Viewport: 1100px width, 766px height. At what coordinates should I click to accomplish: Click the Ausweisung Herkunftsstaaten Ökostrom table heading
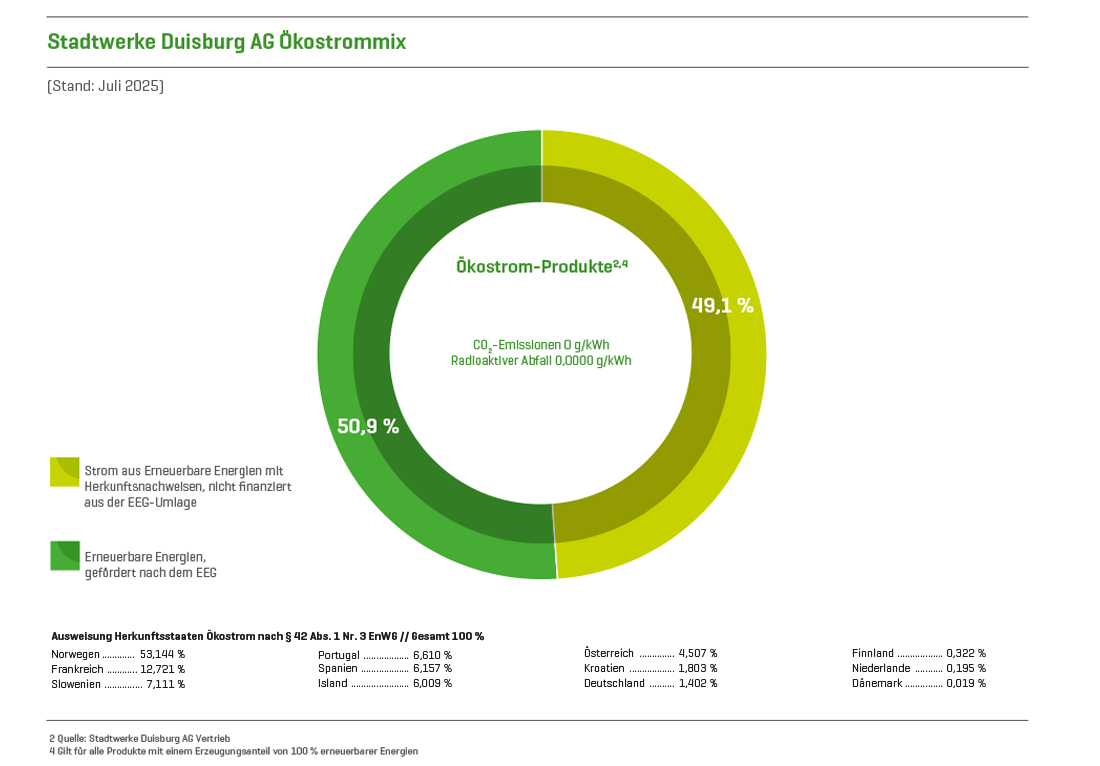(267, 636)
